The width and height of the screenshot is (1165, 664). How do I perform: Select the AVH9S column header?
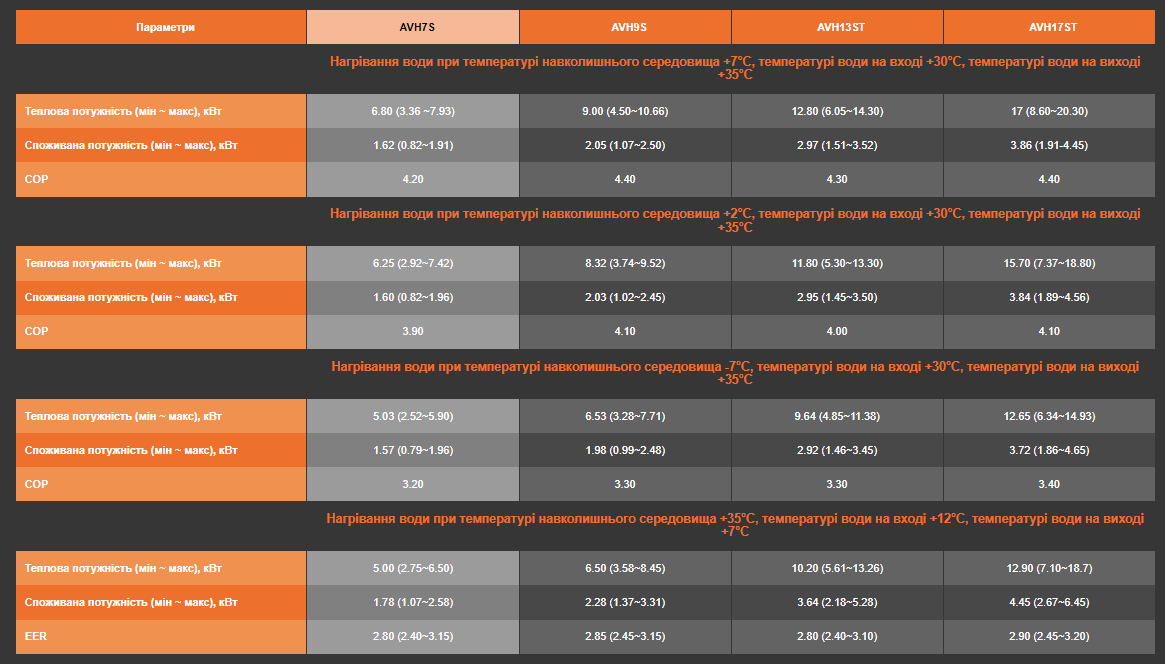pyautogui.click(x=625, y=27)
